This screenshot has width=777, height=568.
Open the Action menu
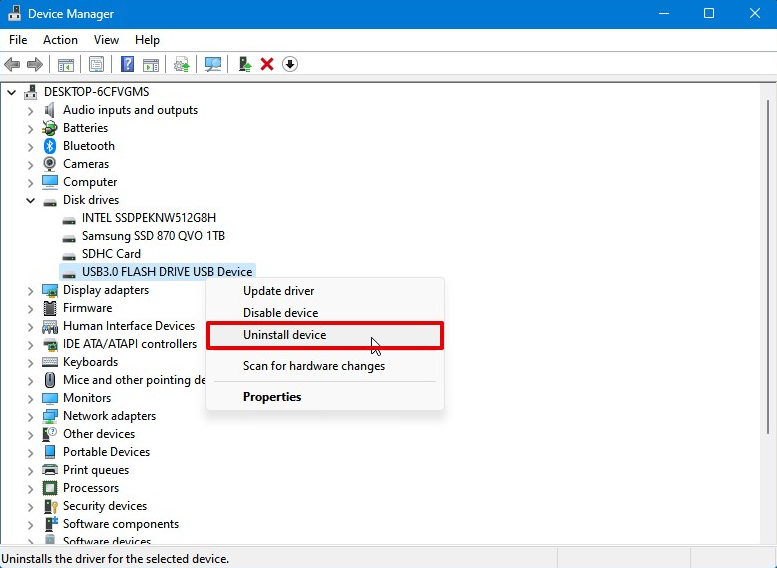(x=60, y=40)
